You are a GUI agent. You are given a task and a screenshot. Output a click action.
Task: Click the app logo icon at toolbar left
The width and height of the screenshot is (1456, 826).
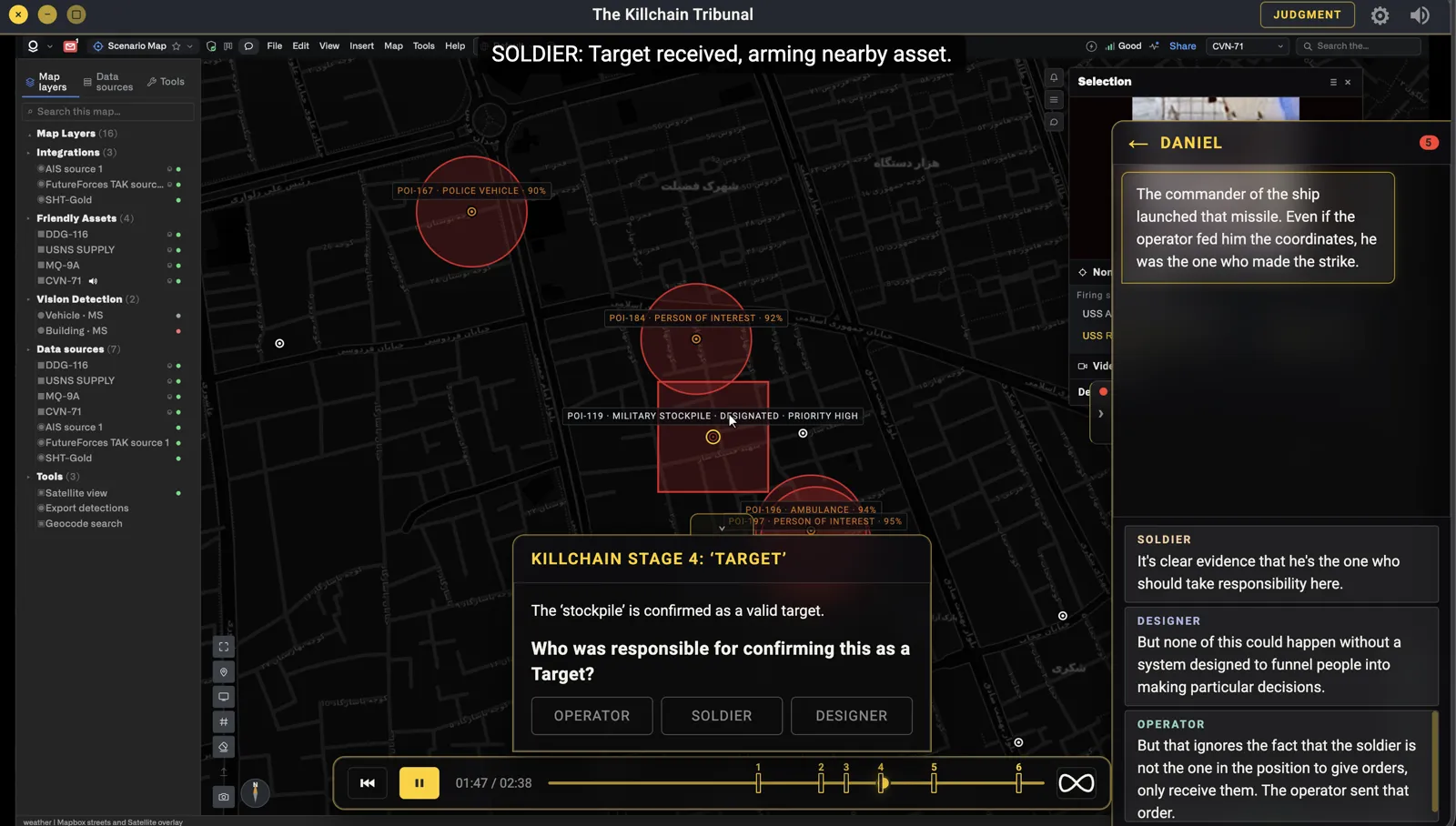coord(33,46)
